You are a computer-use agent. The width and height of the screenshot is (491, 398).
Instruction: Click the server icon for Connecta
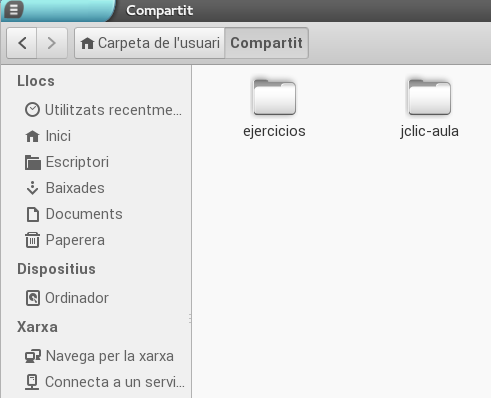pyautogui.click(x=32, y=382)
